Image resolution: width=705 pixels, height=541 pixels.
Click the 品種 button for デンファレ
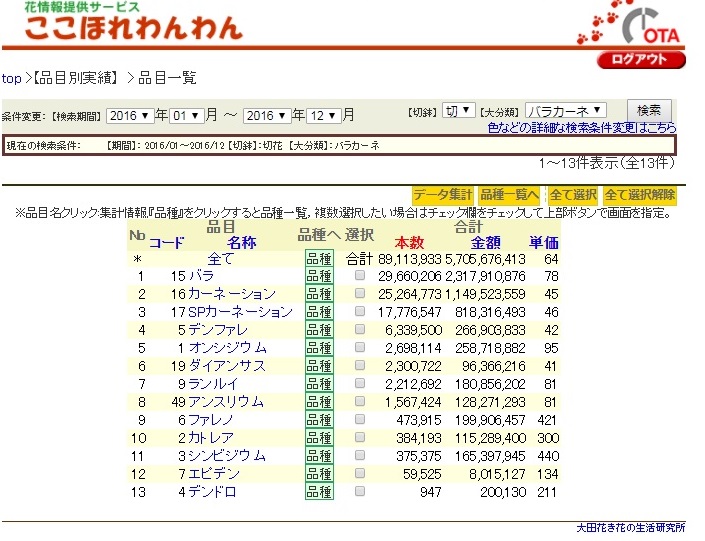(319, 330)
